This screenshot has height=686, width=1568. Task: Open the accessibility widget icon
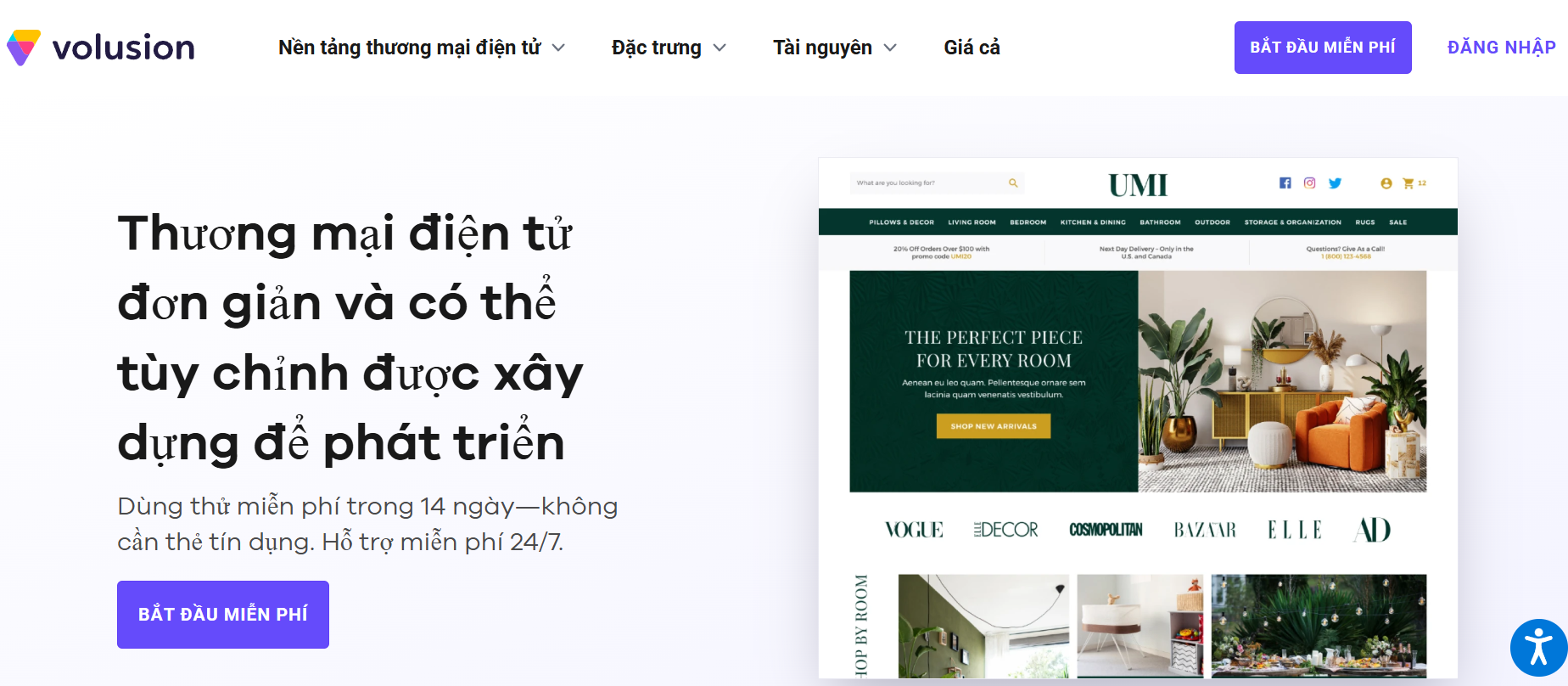(x=1538, y=647)
